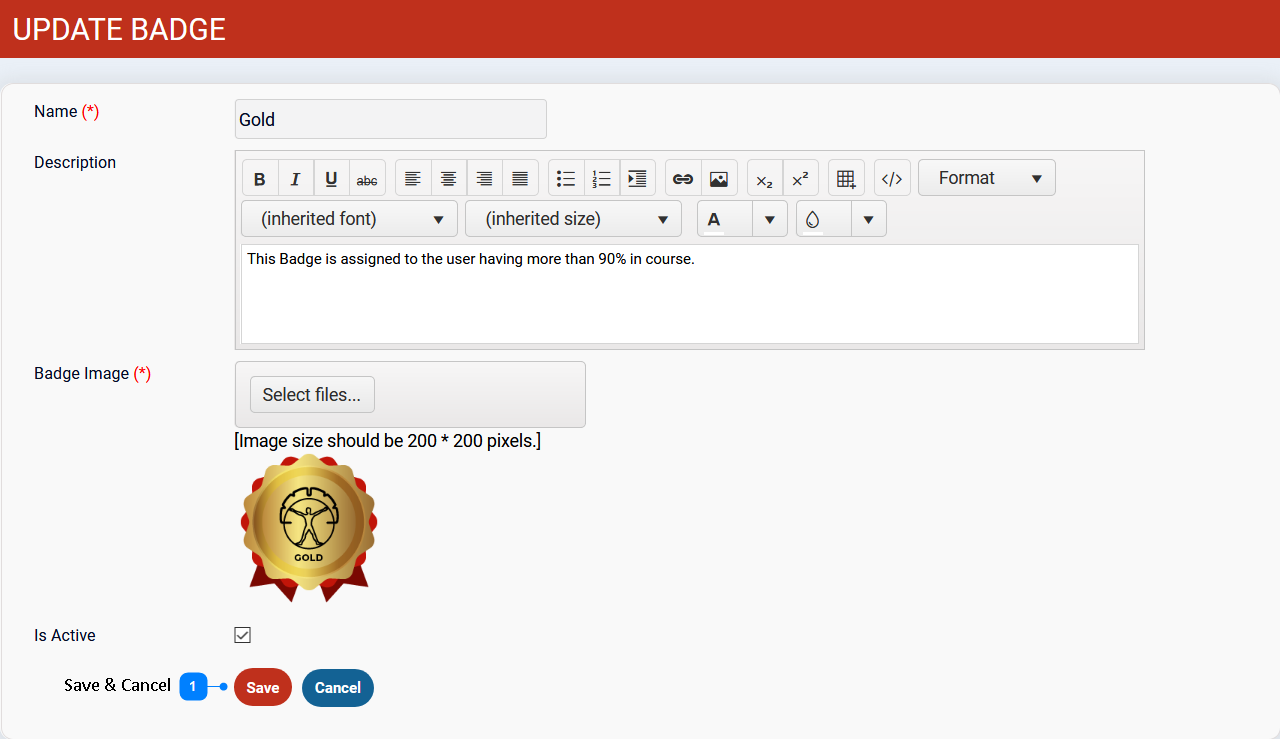The width and height of the screenshot is (1280, 739).
Task: Open the Create table tool
Action: pyautogui.click(x=846, y=179)
